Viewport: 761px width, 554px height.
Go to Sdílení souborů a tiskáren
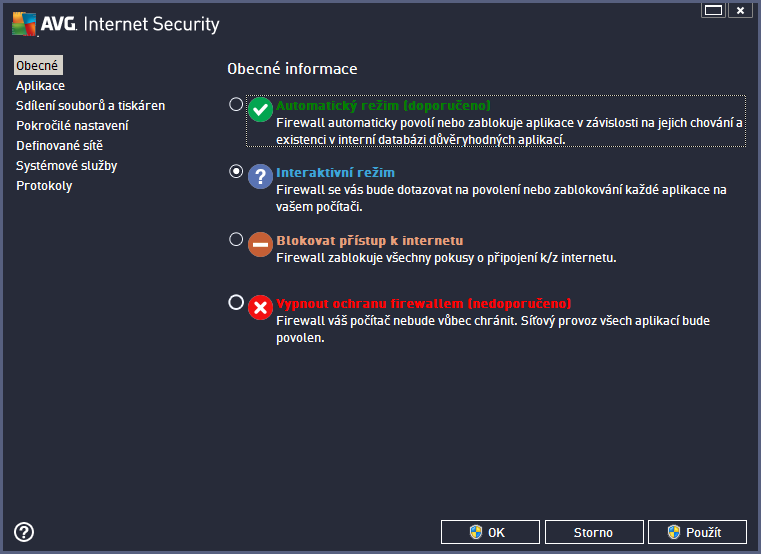(x=90, y=106)
